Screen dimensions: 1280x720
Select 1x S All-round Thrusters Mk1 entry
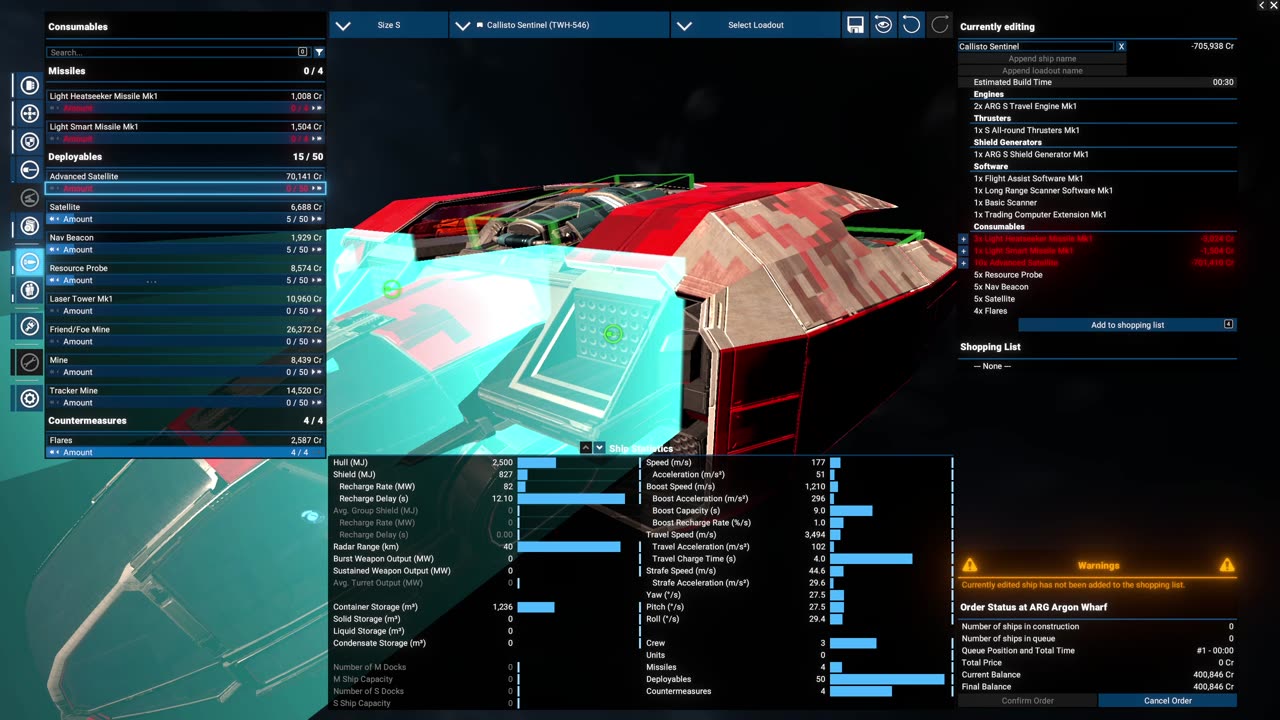[1027, 130]
